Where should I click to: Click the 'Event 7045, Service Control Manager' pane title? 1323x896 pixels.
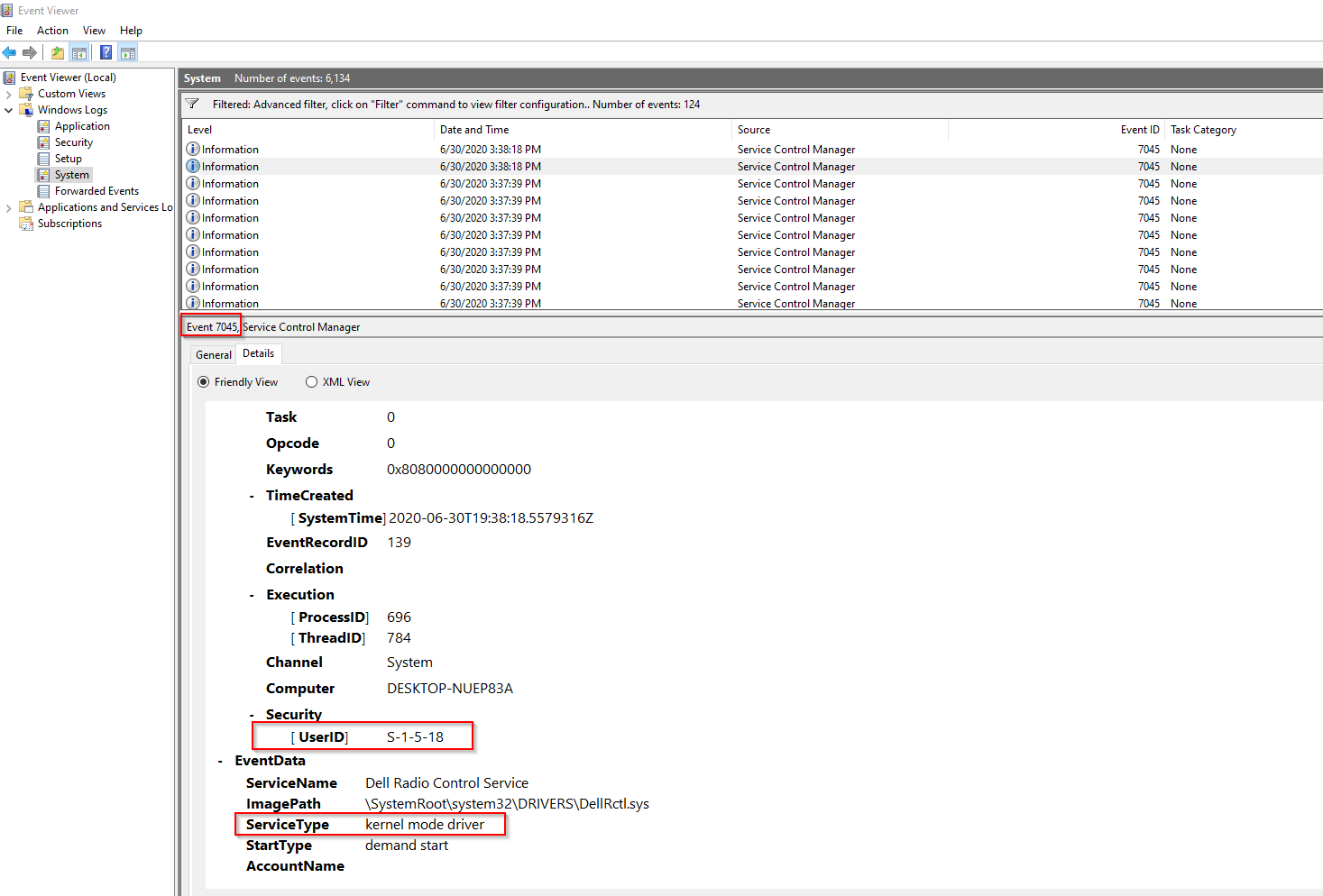coord(273,327)
